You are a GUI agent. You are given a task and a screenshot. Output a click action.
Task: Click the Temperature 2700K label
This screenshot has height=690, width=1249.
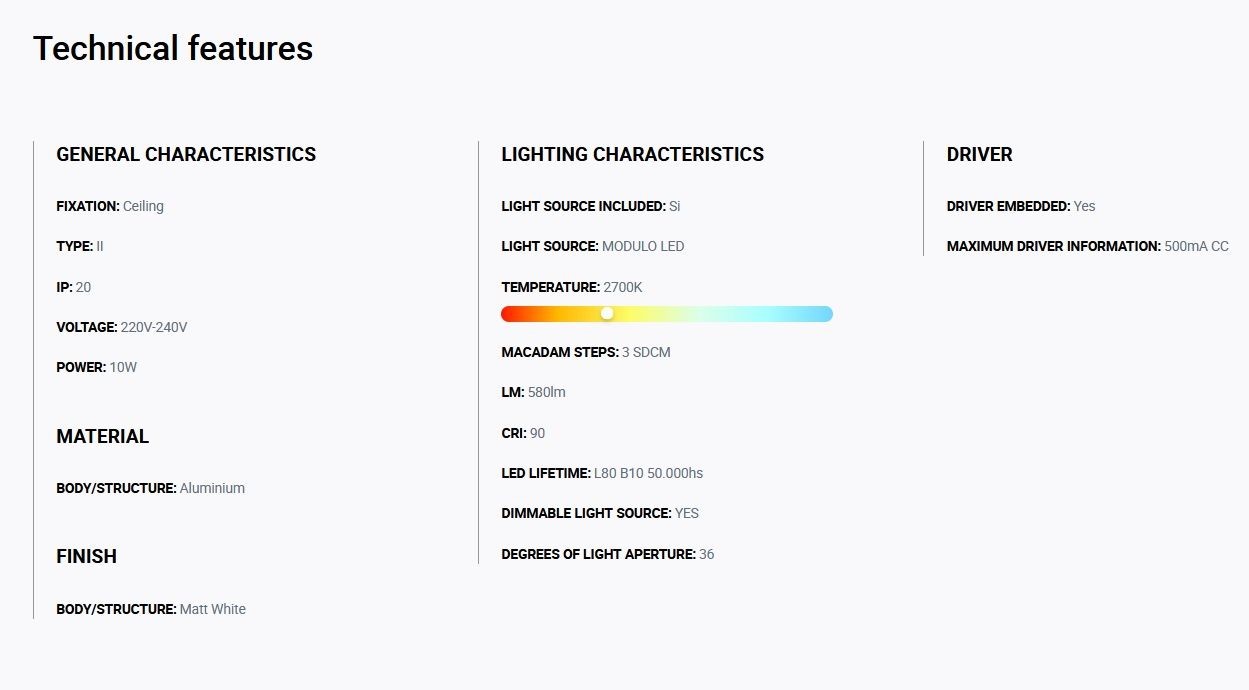click(x=572, y=287)
